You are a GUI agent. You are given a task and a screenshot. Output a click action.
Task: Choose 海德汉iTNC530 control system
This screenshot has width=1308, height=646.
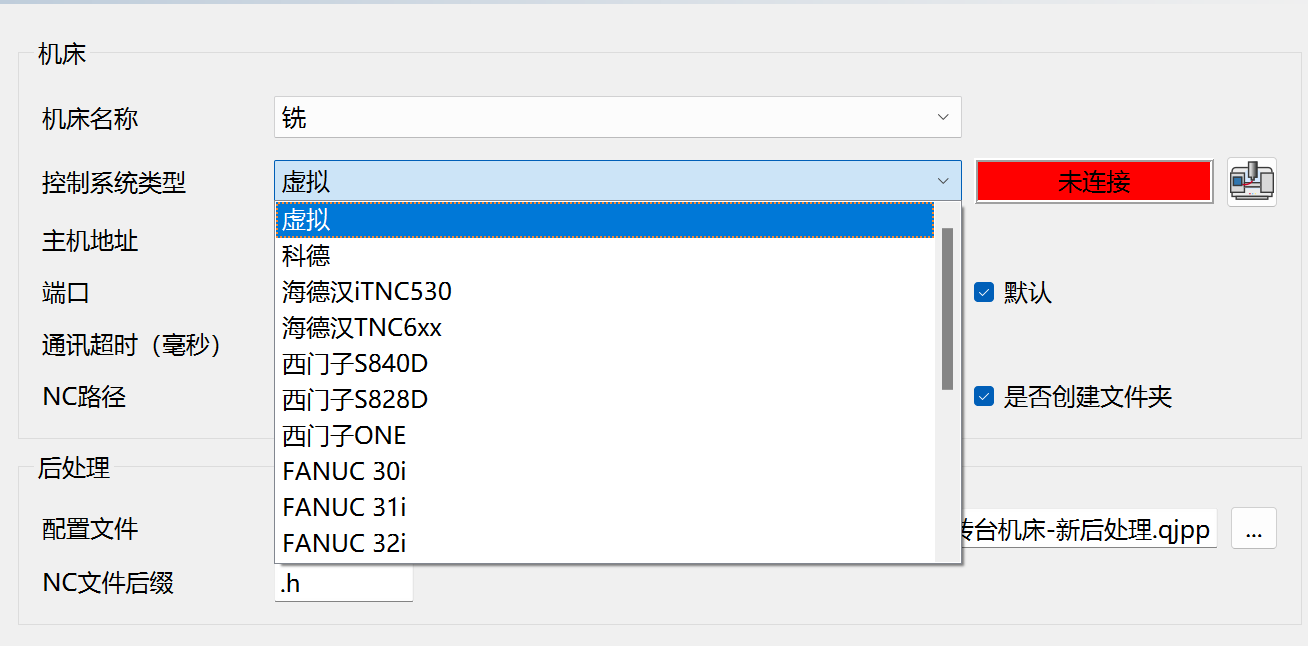tap(605, 292)
